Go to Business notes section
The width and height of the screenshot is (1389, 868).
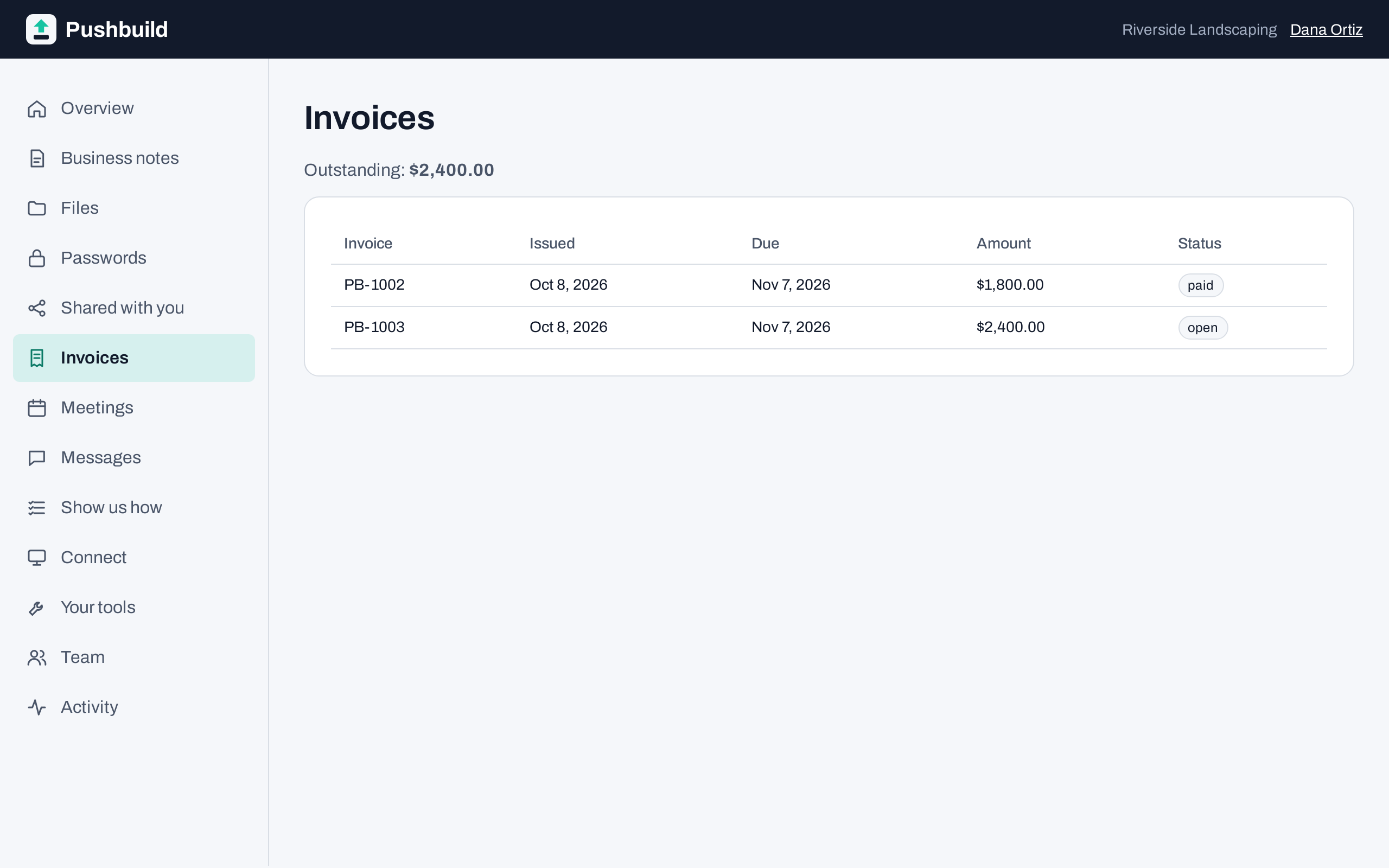click(x=133, y=158)
